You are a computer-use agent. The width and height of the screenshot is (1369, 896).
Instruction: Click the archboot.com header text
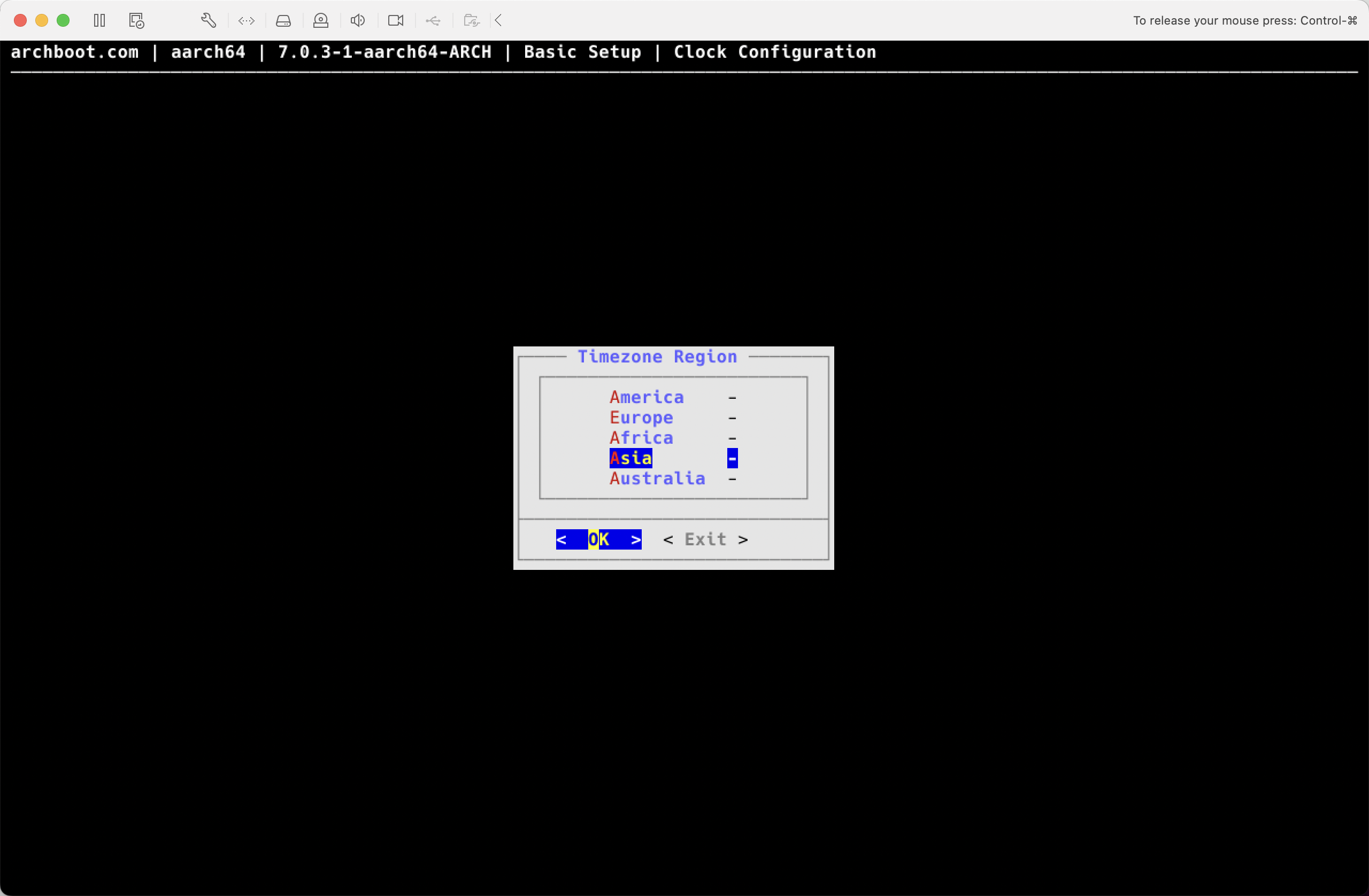pyautogui.click(x=75, y=52)
